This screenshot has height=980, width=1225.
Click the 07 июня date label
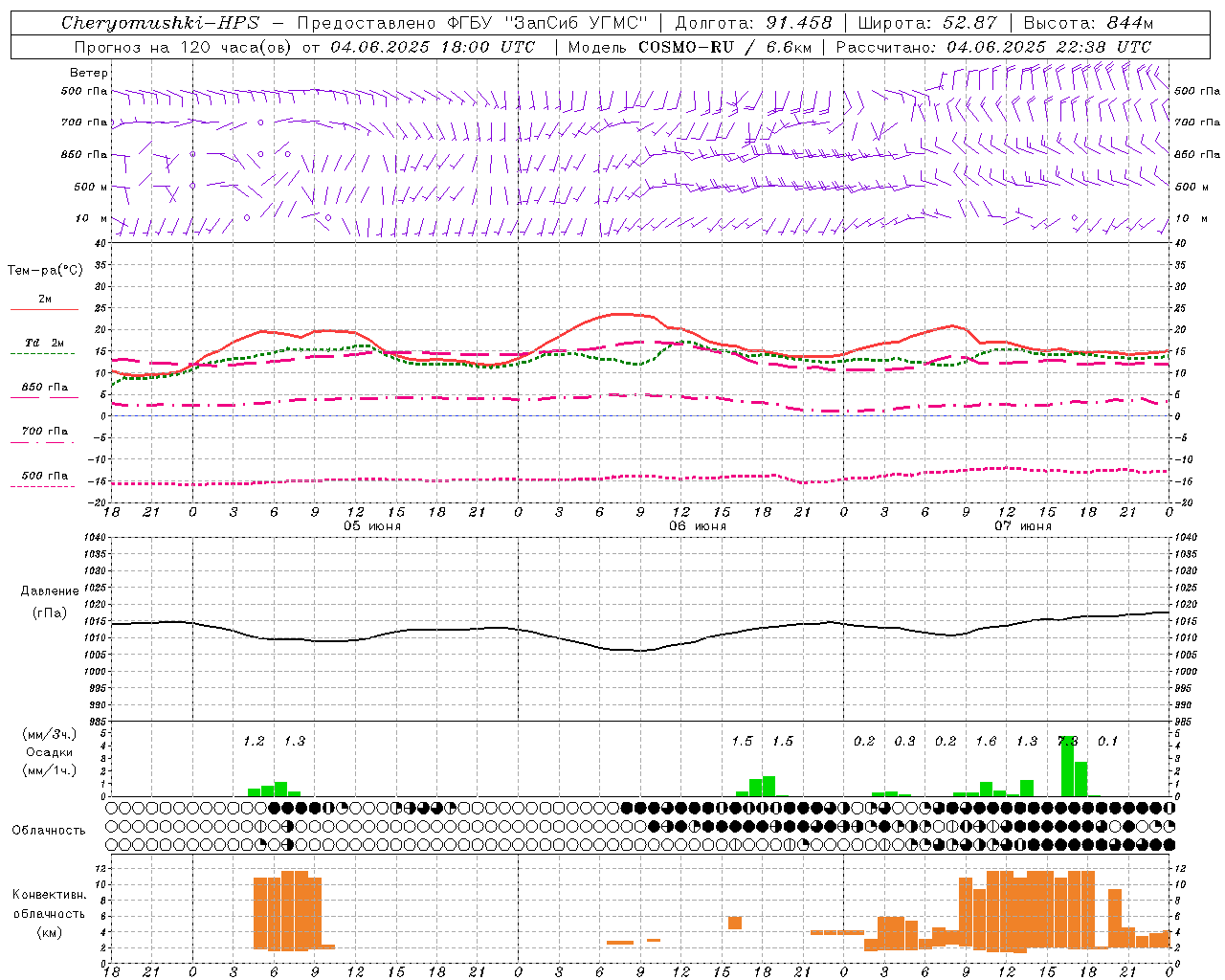pos(1023,526)
